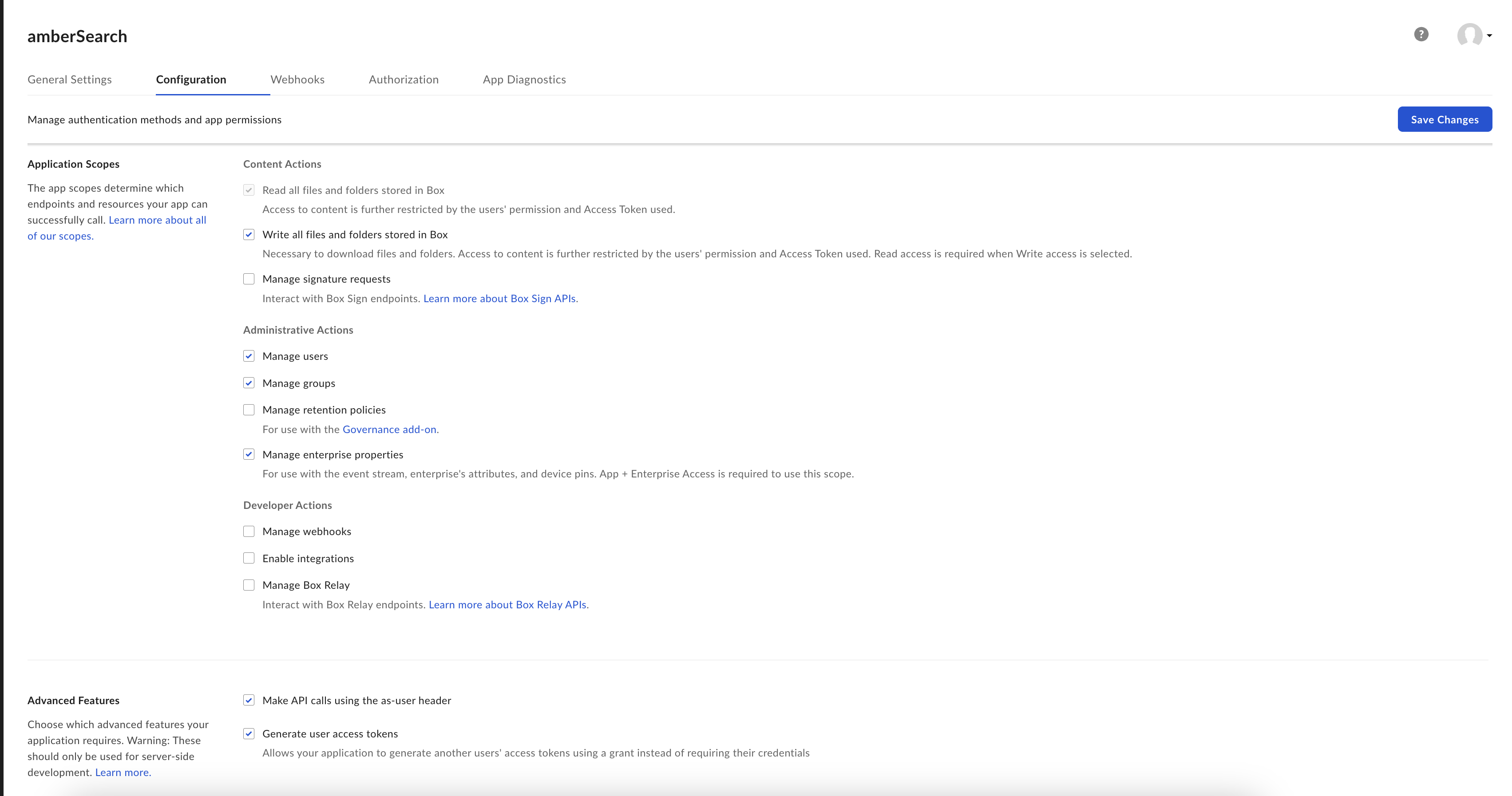
Task: Click the 'Manage enterprise properties' label text
Action: [x=333, y=455]
